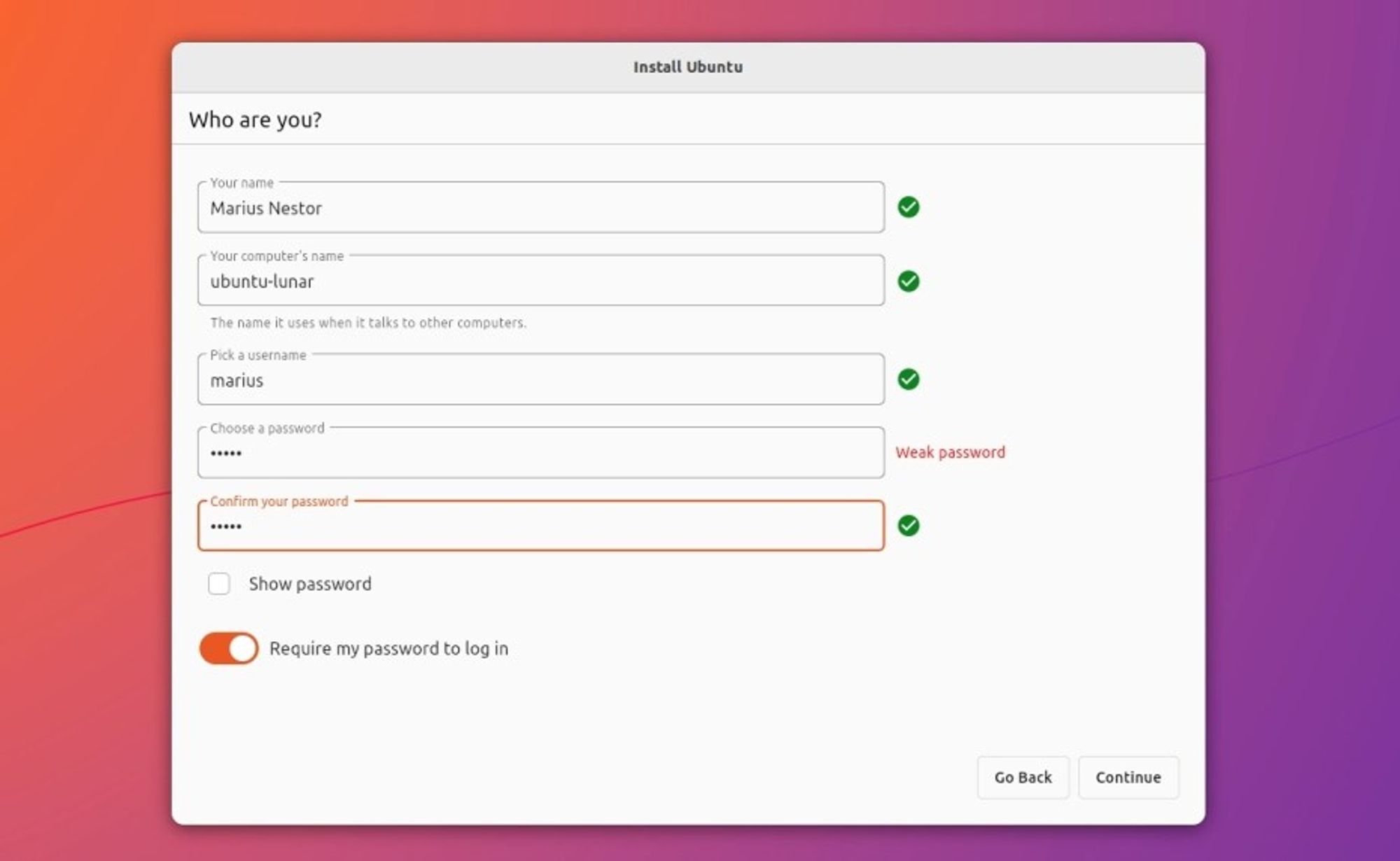Toggle Require my password to log in on

click(227, 648)
